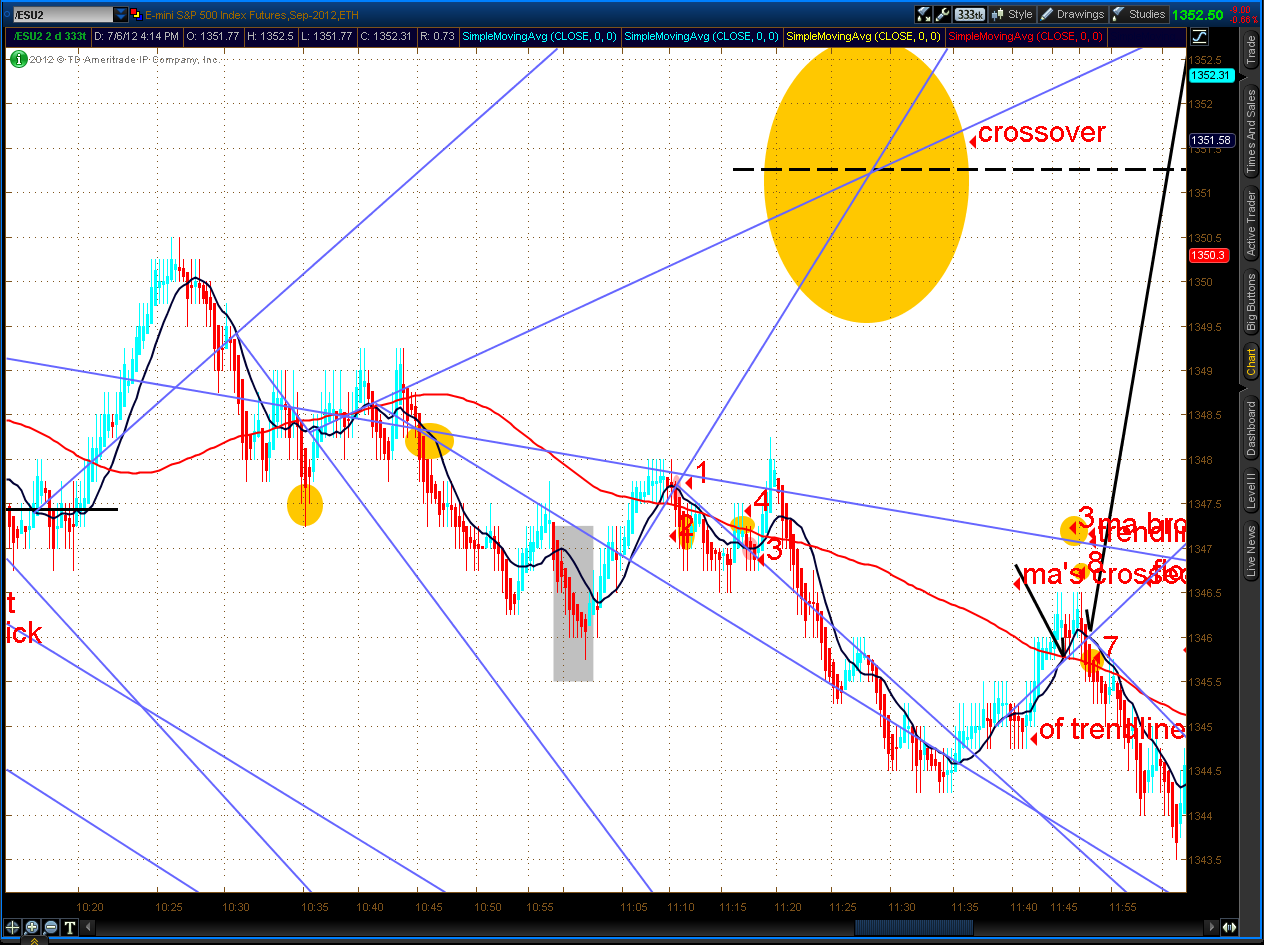
Task: Click the E-mini S&P 500 Index Futures description
Action: [251, 14]
